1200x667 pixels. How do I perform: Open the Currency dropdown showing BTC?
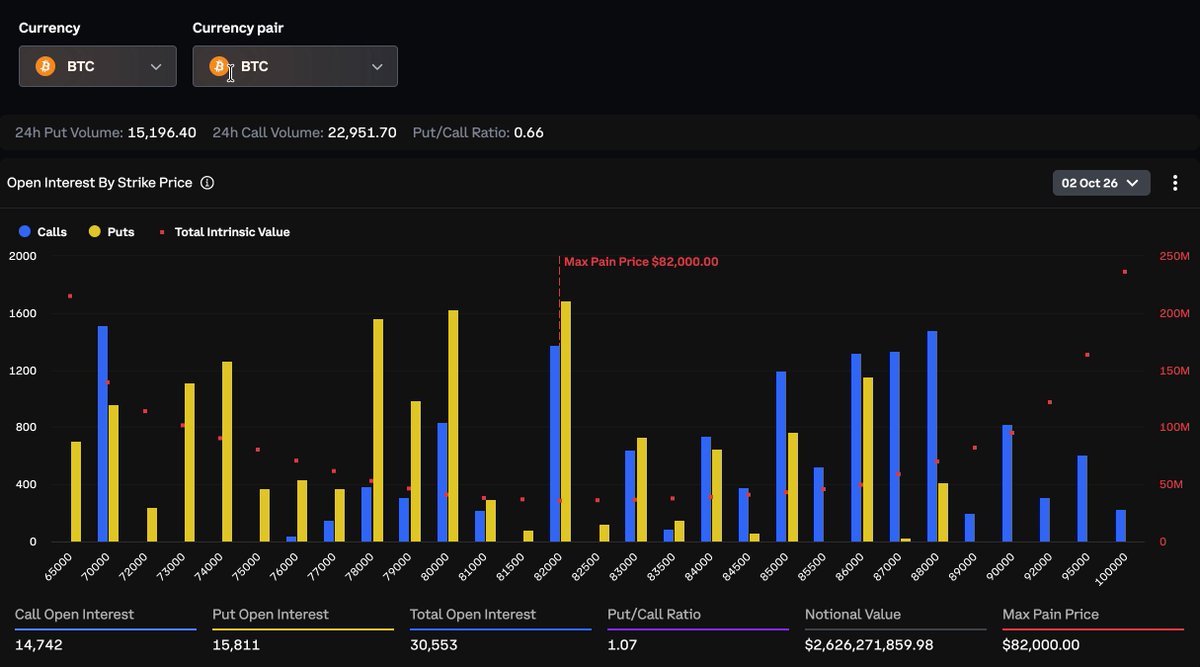coord(98,66)
